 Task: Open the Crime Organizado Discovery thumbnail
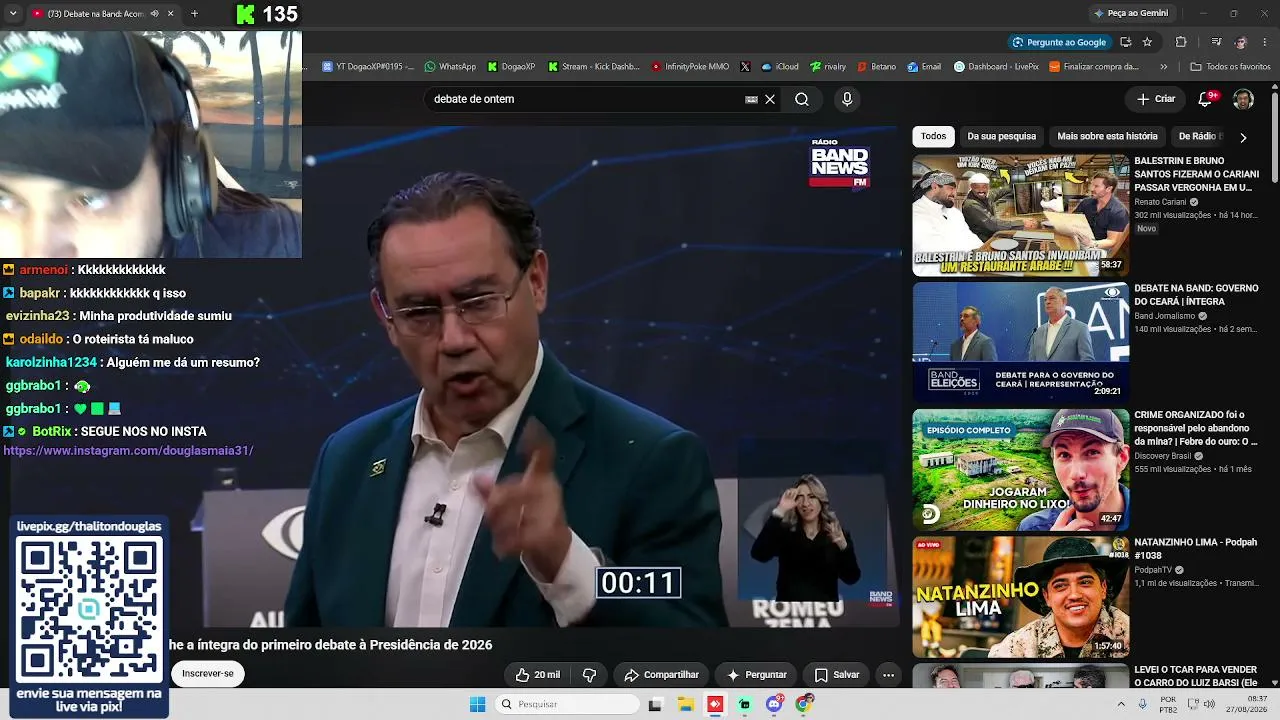point(1020,470)
